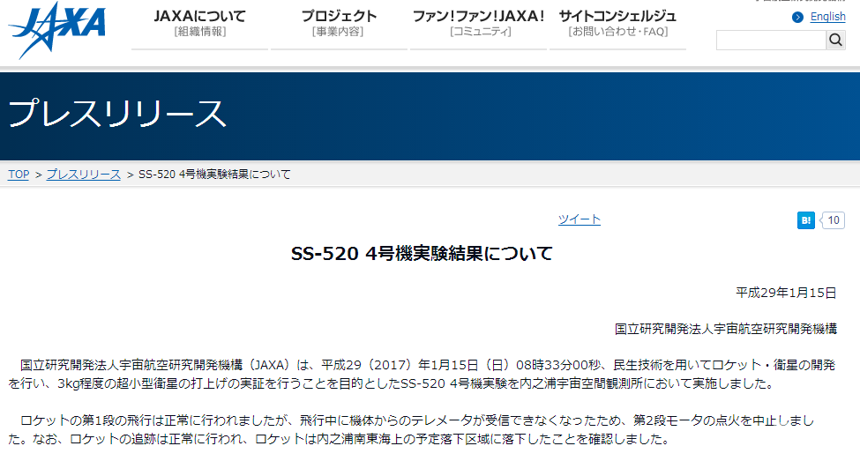Viewport: 860px width, 461px height.
Task: Click the bookmark count 10
Action: pos(833,220)
